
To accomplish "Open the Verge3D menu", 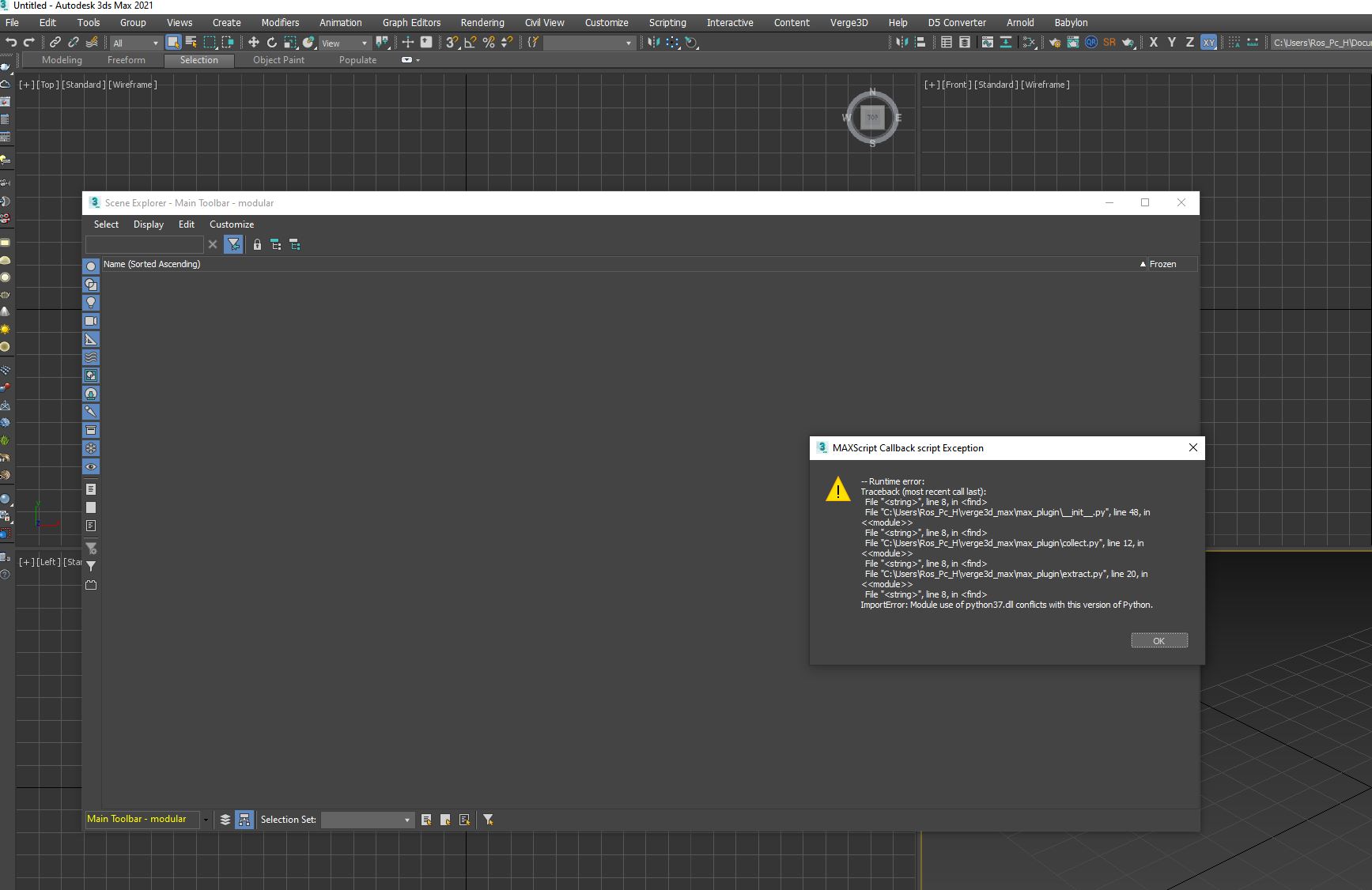I will 849,22.
